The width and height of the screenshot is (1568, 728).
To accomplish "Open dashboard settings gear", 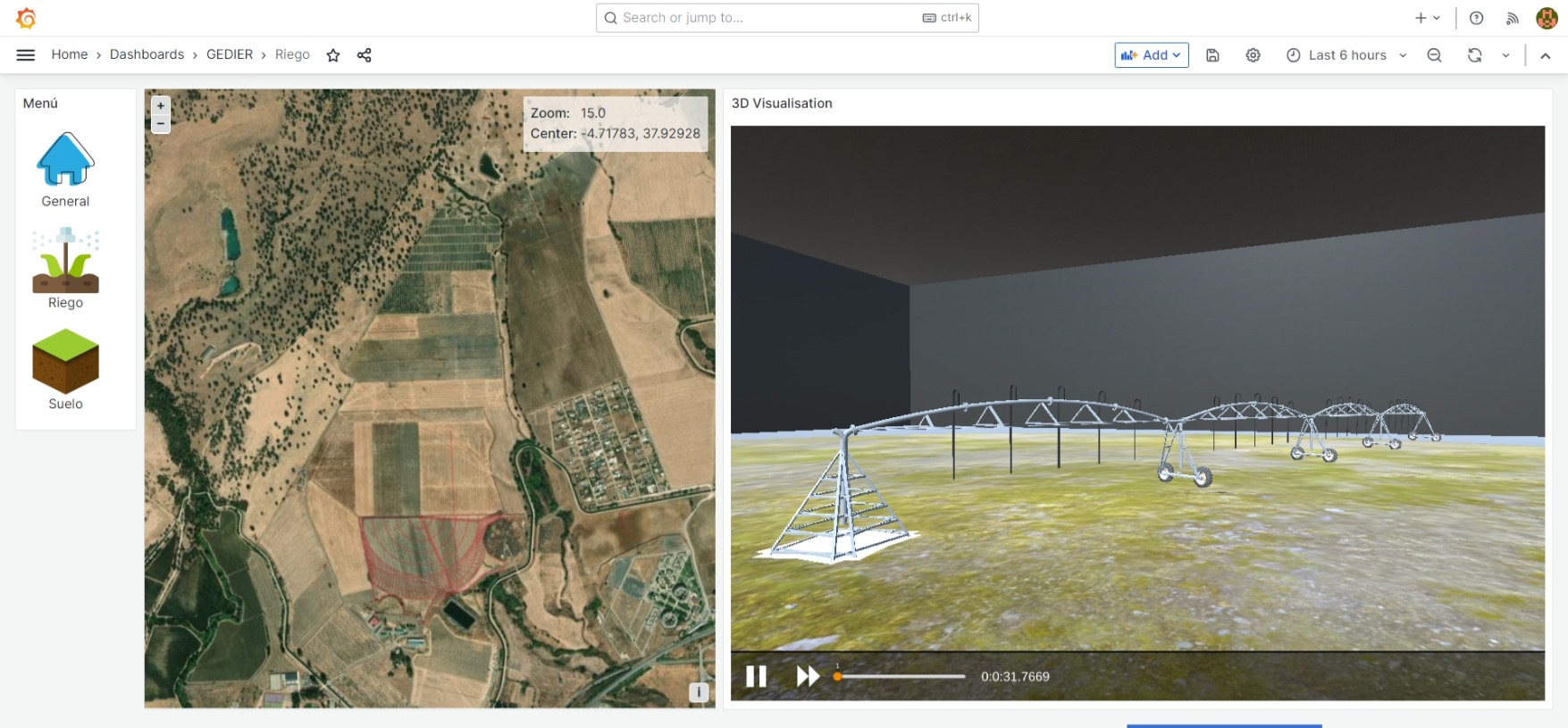I will click(x=1253, y=55).
